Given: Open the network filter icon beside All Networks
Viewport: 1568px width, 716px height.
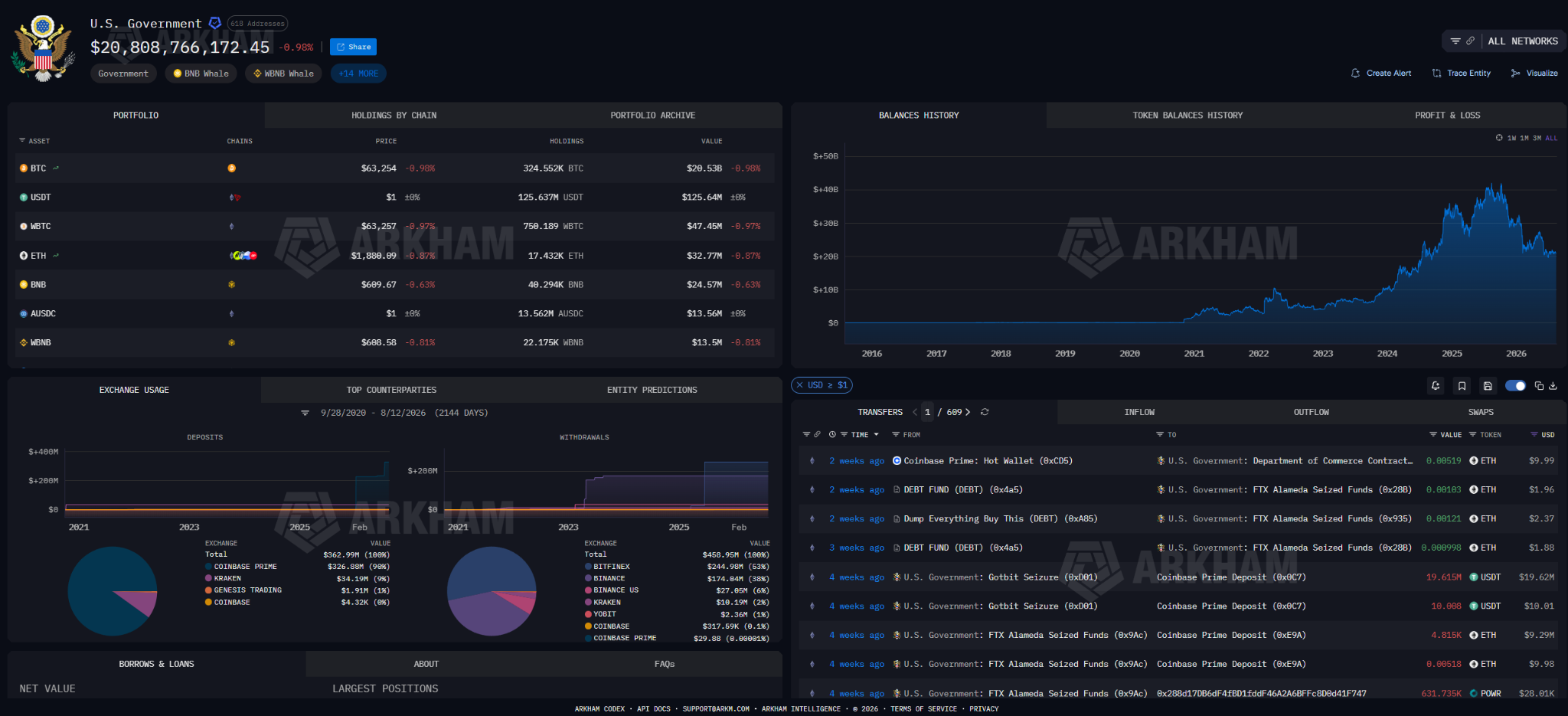Looking at the screenshot, I should (1455, 41).
